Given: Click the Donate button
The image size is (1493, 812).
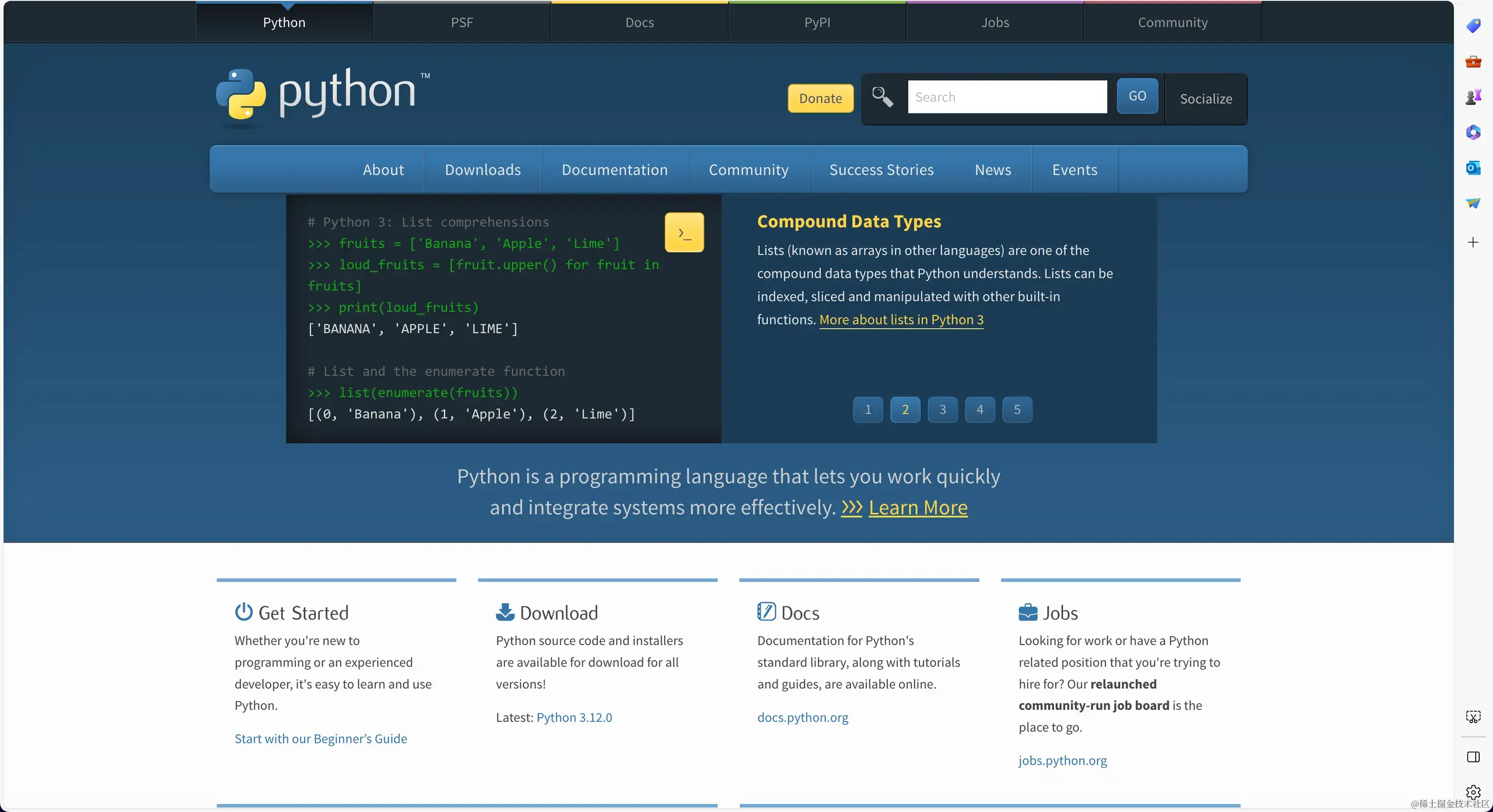Looking at the screenshot, I should click(820, 98).
